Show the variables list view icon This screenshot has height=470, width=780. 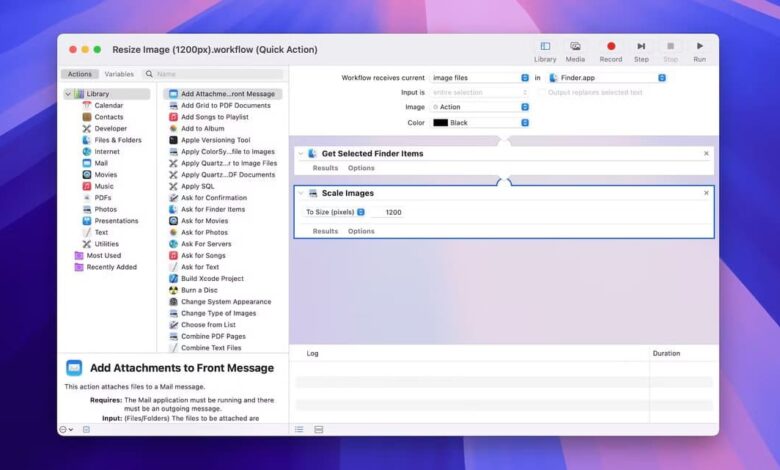319,429
